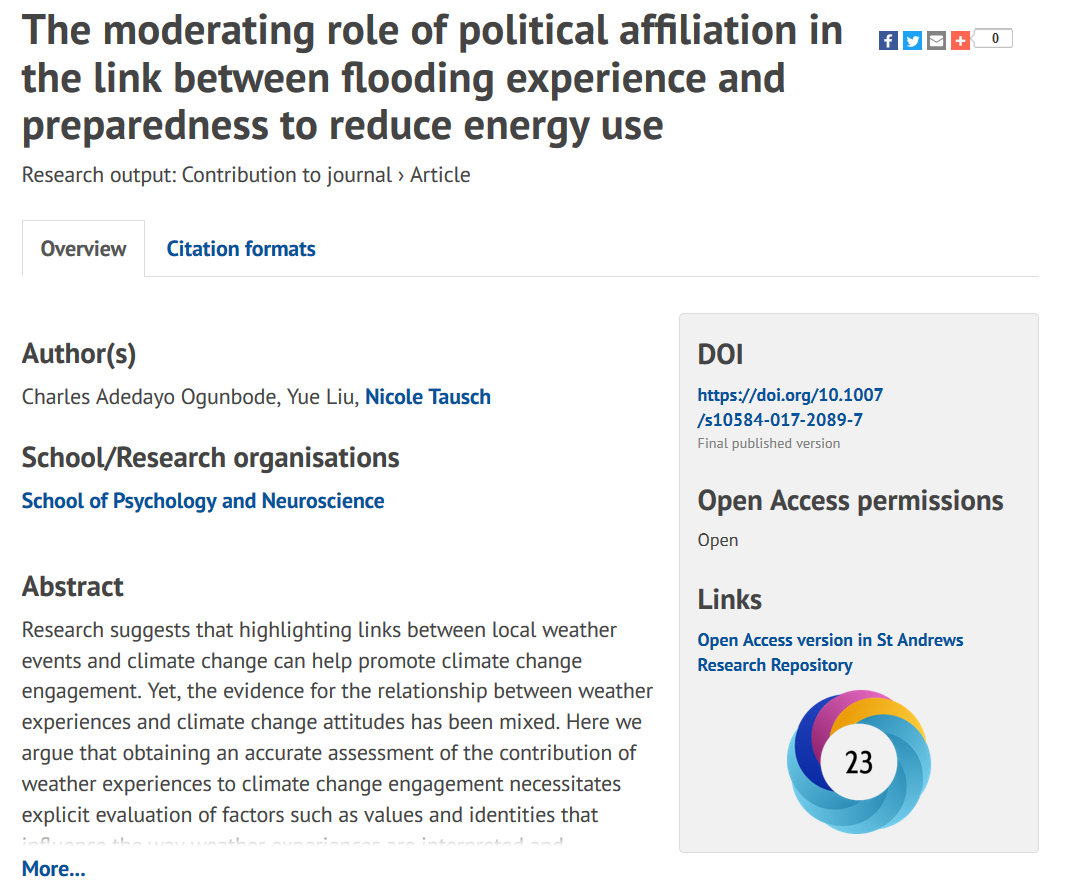The image size is (1068, 884).
Task: Click the 'Final published version' label
Action: (x=769, y=443)
